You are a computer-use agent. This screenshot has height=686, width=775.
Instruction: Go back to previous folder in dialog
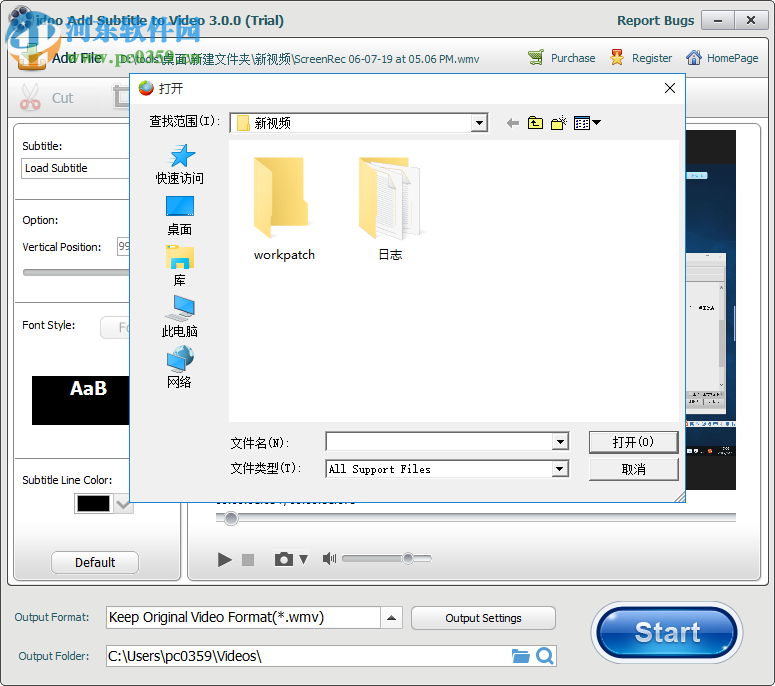tap(513, 123)
